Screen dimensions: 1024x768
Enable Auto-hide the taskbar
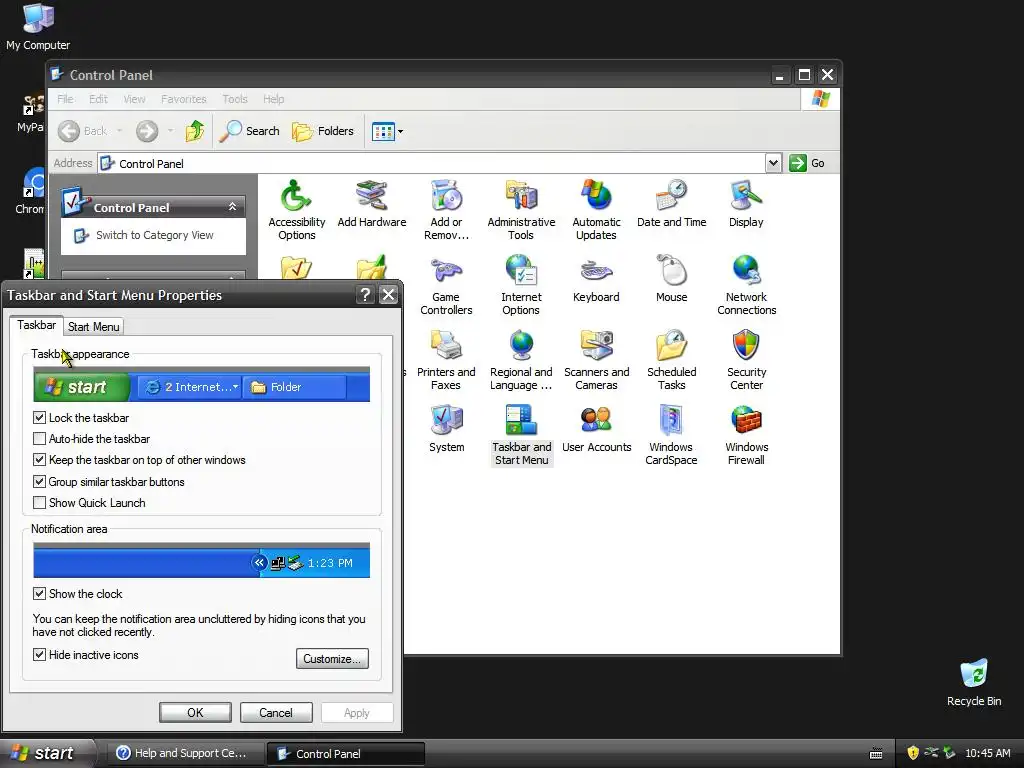click(40, 439)
